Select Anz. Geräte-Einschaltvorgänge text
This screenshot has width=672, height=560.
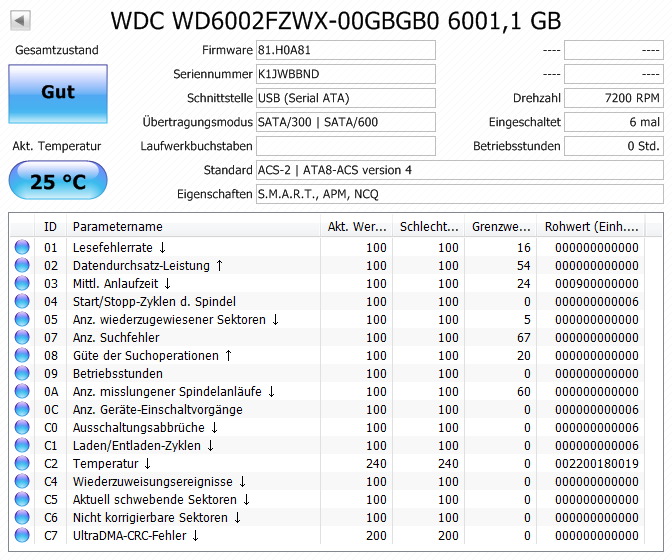click(x=158, y=410)
